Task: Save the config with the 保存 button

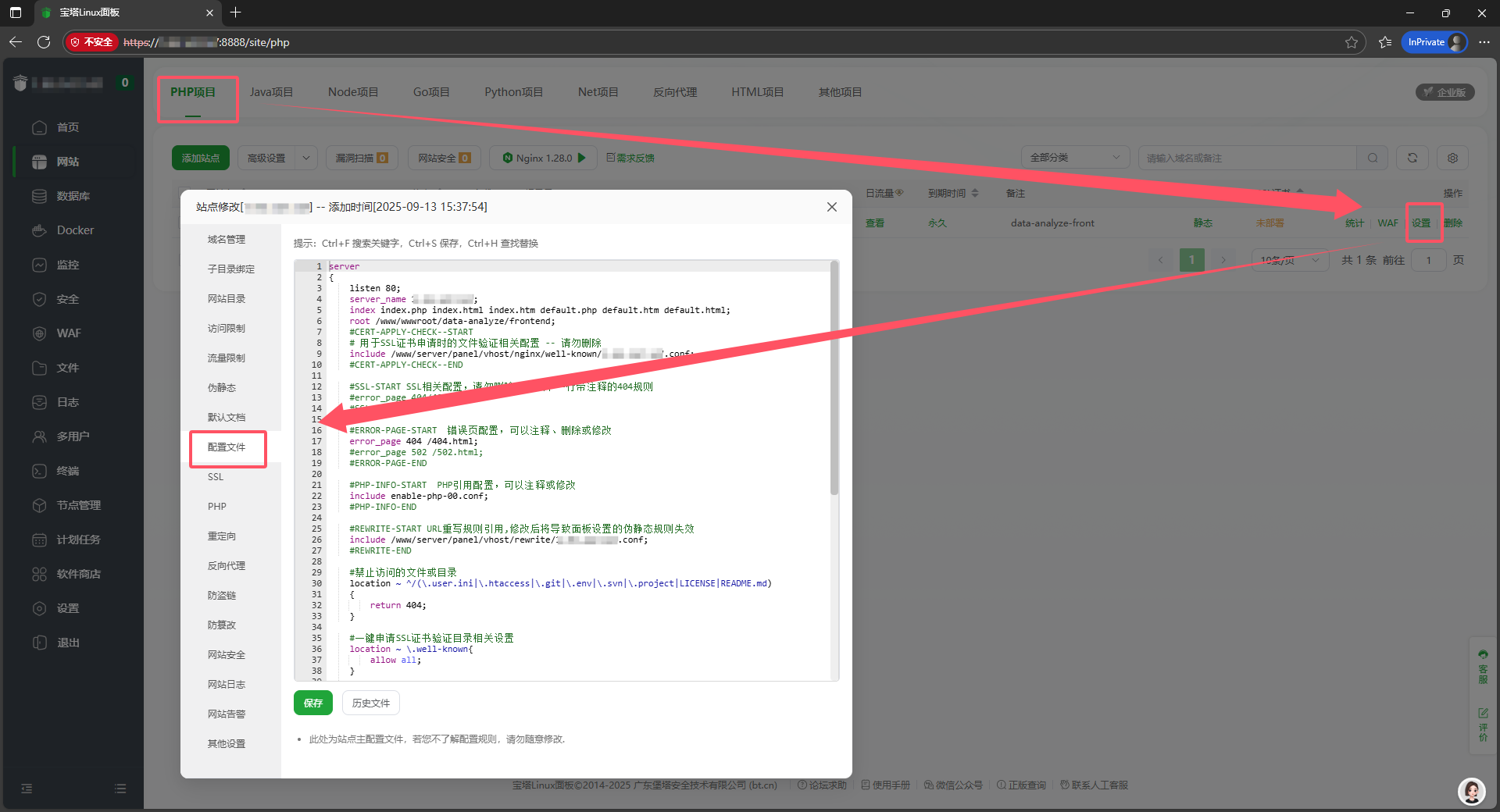Action: pos(312,703)
